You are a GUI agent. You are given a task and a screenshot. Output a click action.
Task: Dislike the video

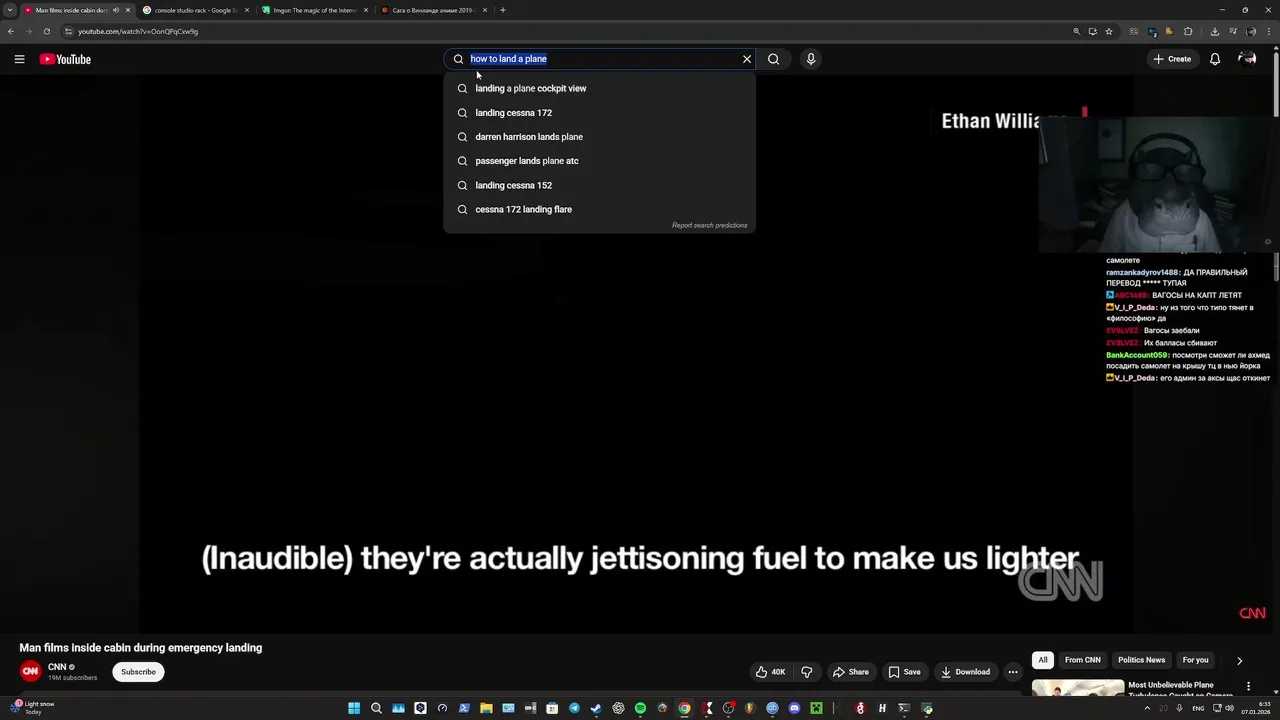[807, 672]
